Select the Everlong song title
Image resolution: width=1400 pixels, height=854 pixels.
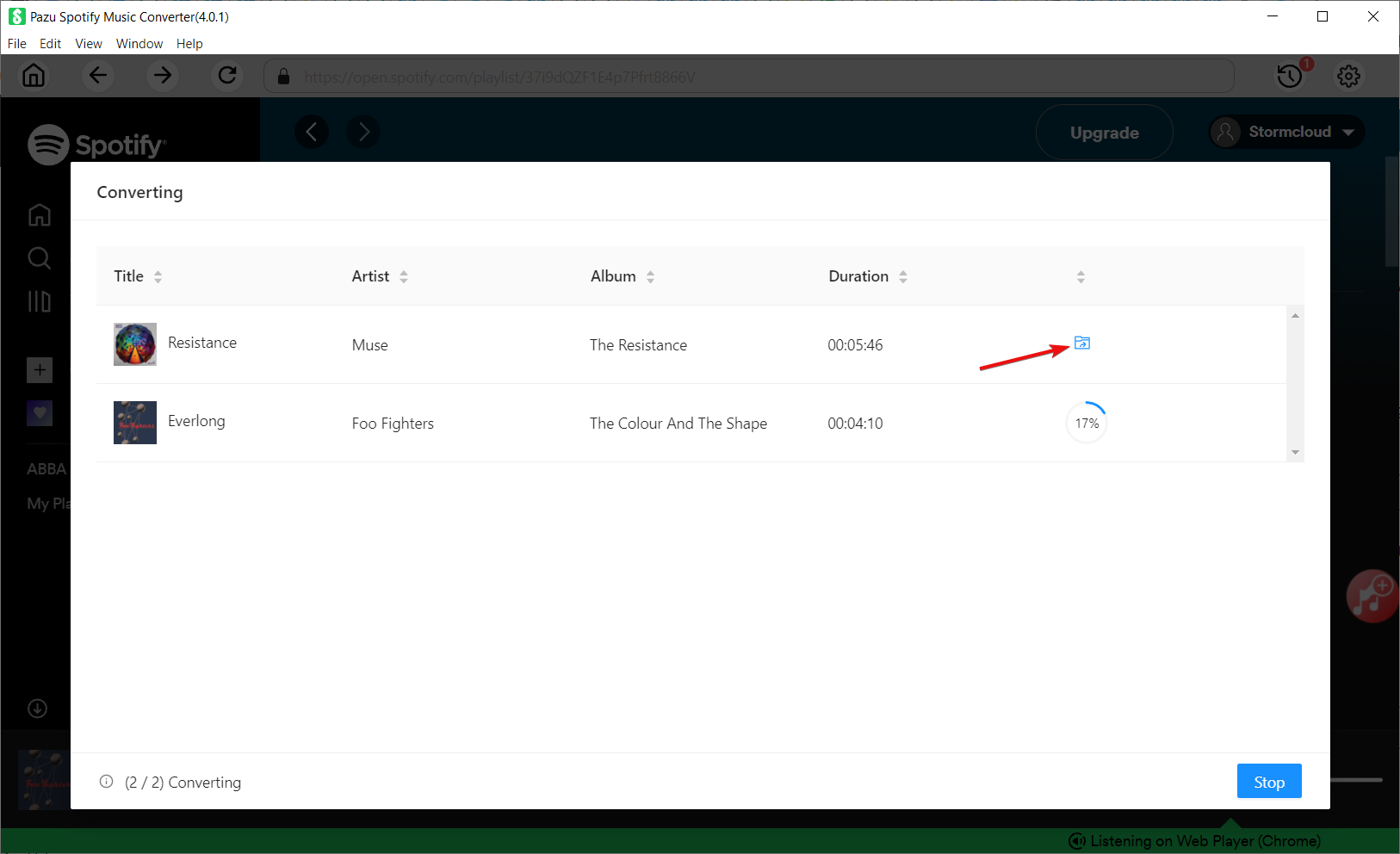click(x=196, y=421)
